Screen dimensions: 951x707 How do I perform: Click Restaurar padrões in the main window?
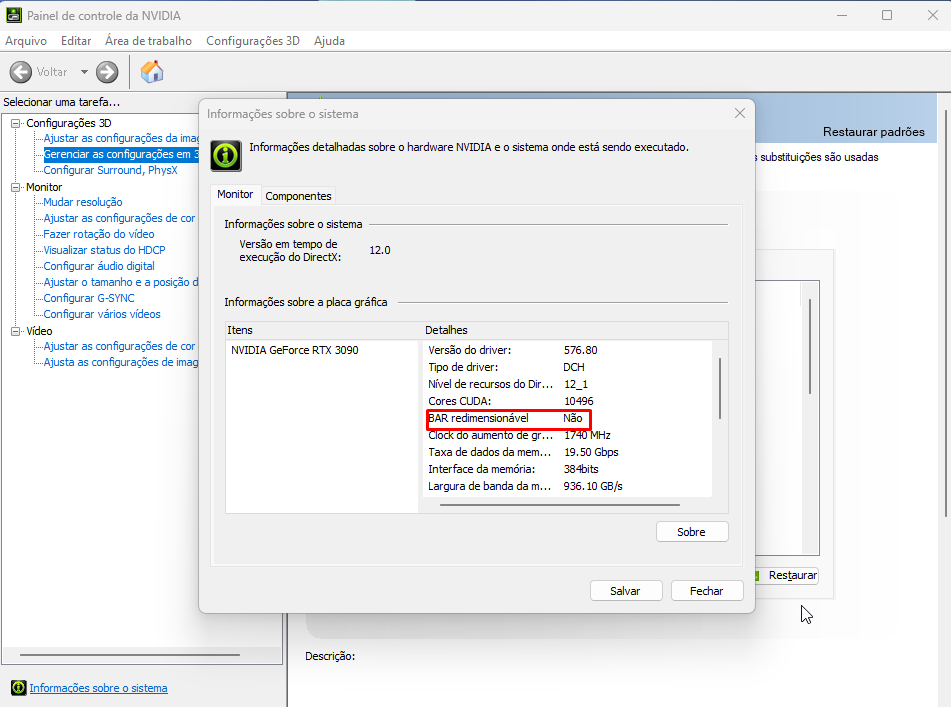coord(873,132)
